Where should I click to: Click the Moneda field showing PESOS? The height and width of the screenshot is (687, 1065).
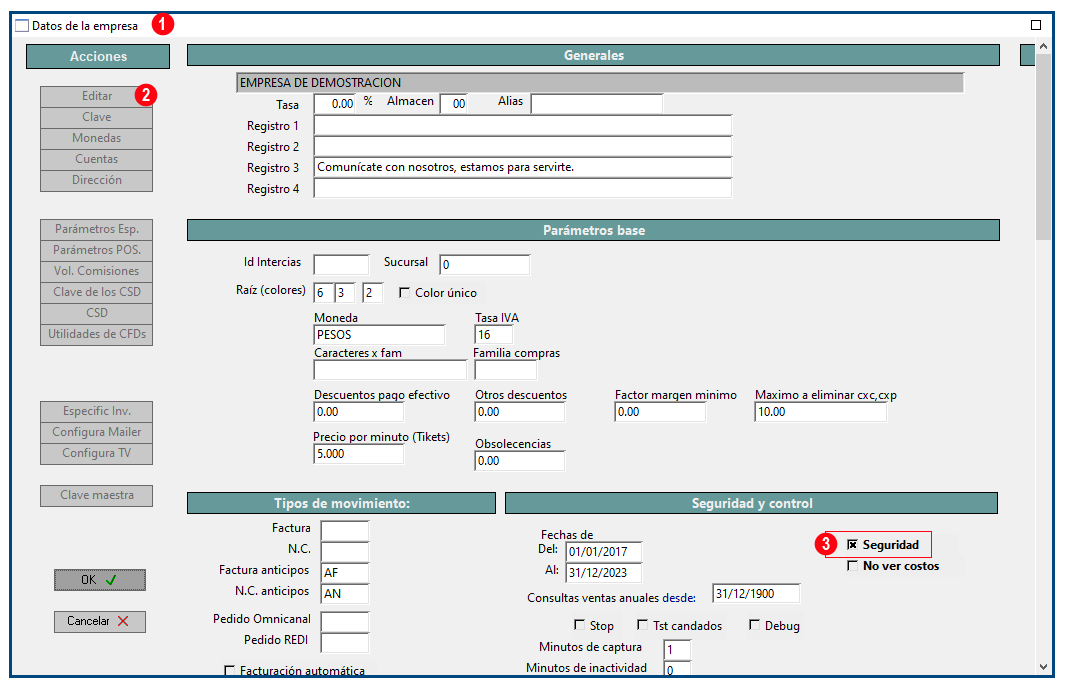(x=379, y=334)
